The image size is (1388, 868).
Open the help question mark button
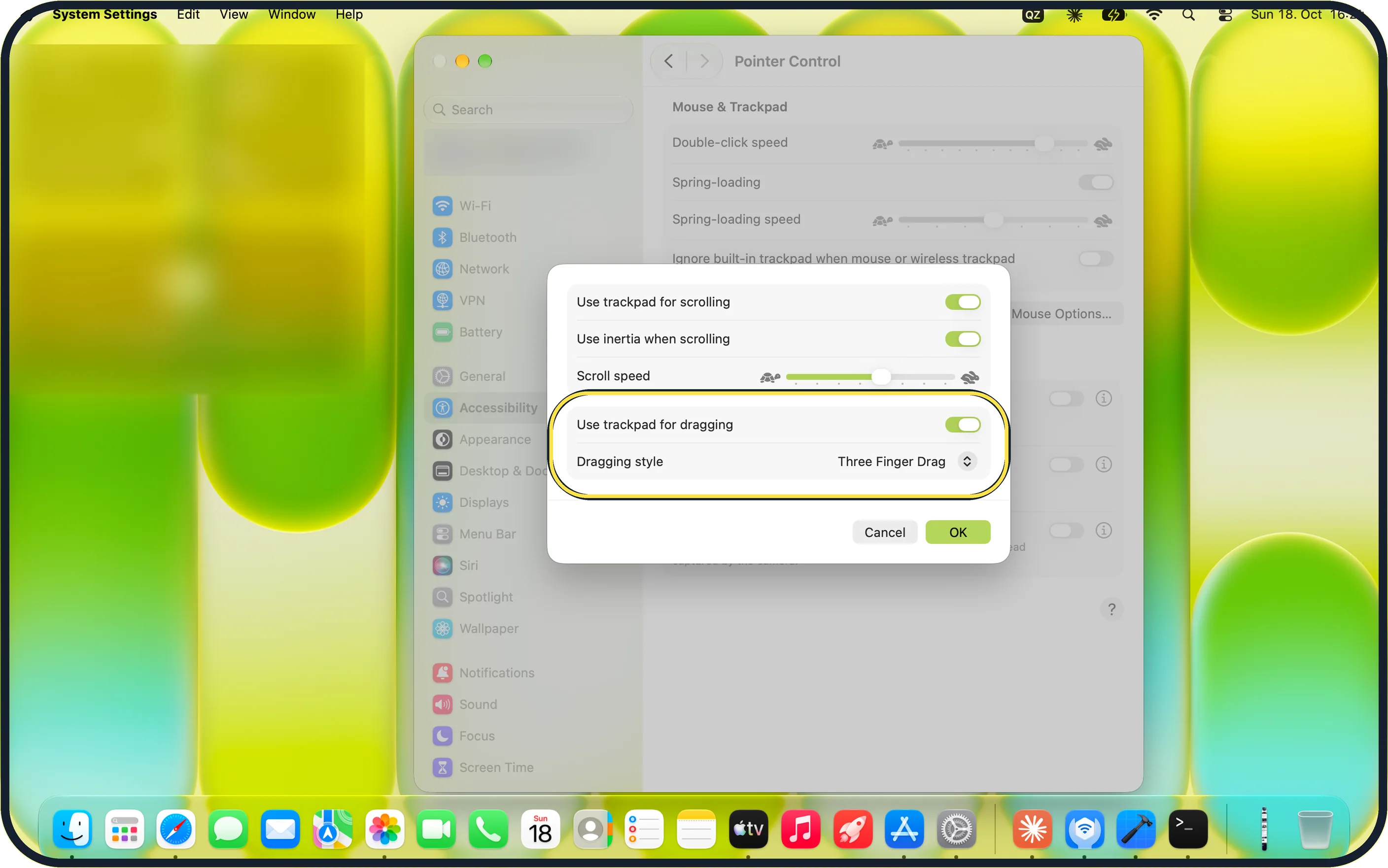pyautogui.click(x=1111, y=609)
